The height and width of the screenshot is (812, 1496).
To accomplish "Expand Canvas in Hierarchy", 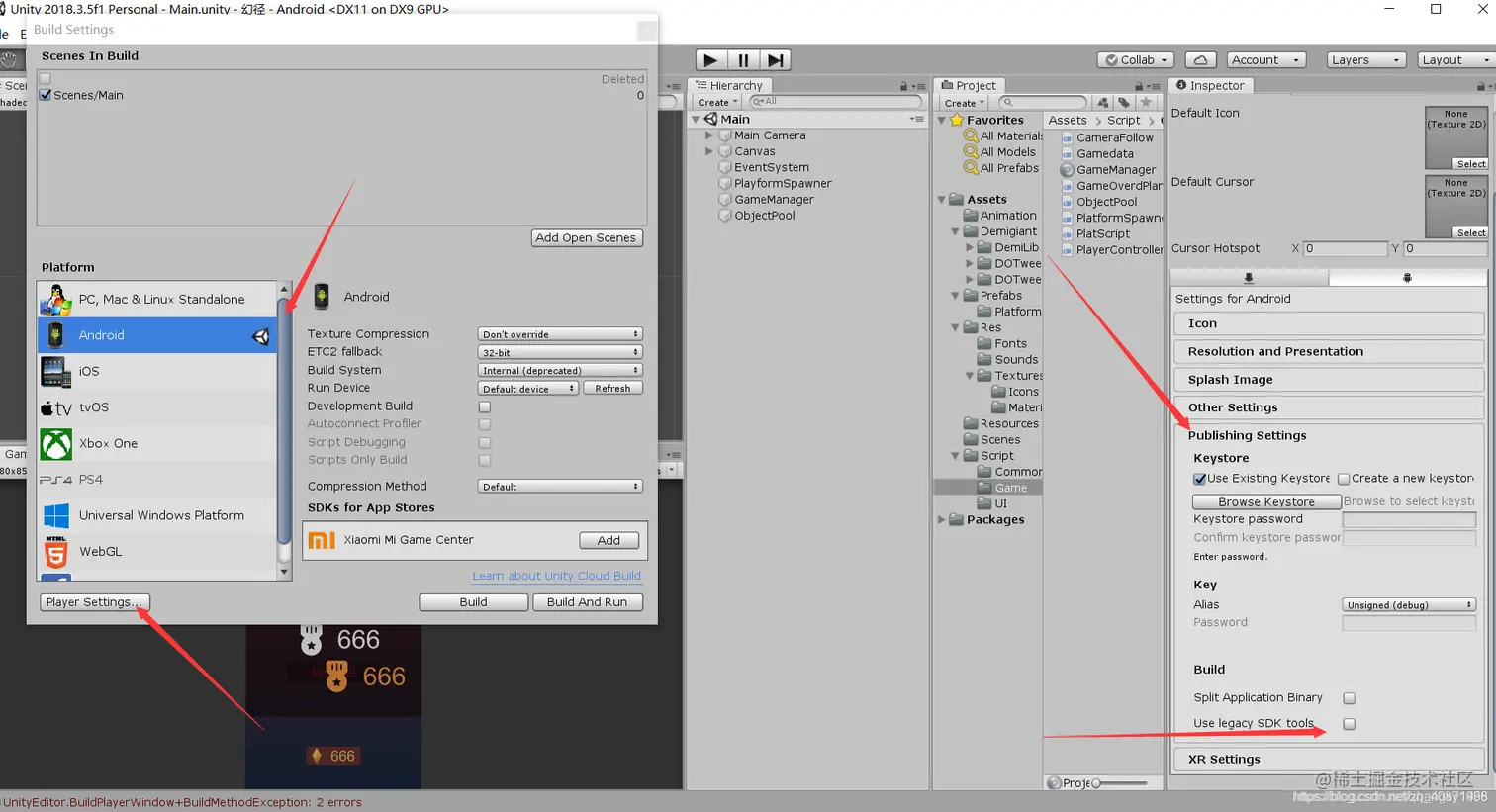I will pyautogui.click(x=708, y=151).
